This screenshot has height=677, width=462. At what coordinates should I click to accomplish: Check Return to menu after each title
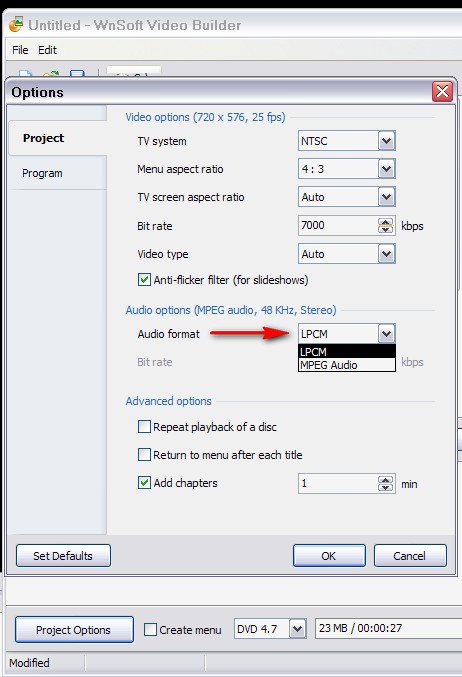[x=144, y=455]
